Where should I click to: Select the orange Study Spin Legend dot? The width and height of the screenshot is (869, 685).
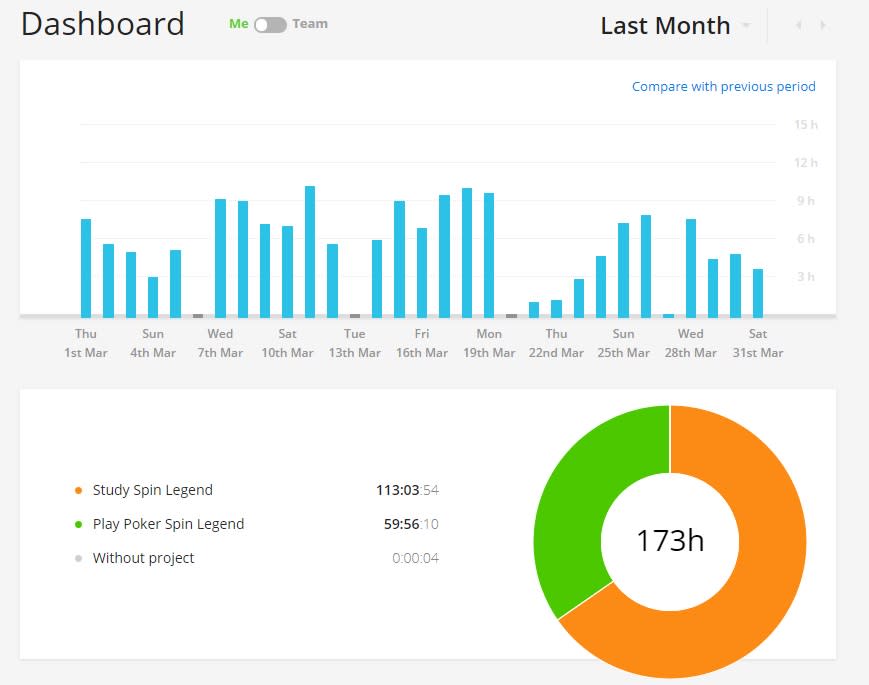[x=79, y=490]
